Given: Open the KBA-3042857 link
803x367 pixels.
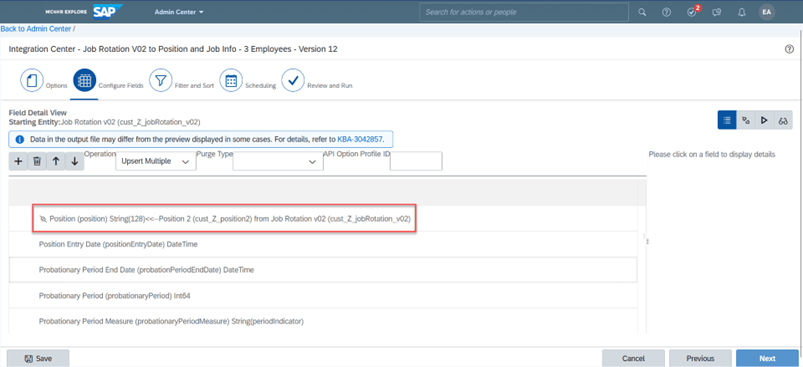Looking at the screenshot, I should tap(360, 139).
